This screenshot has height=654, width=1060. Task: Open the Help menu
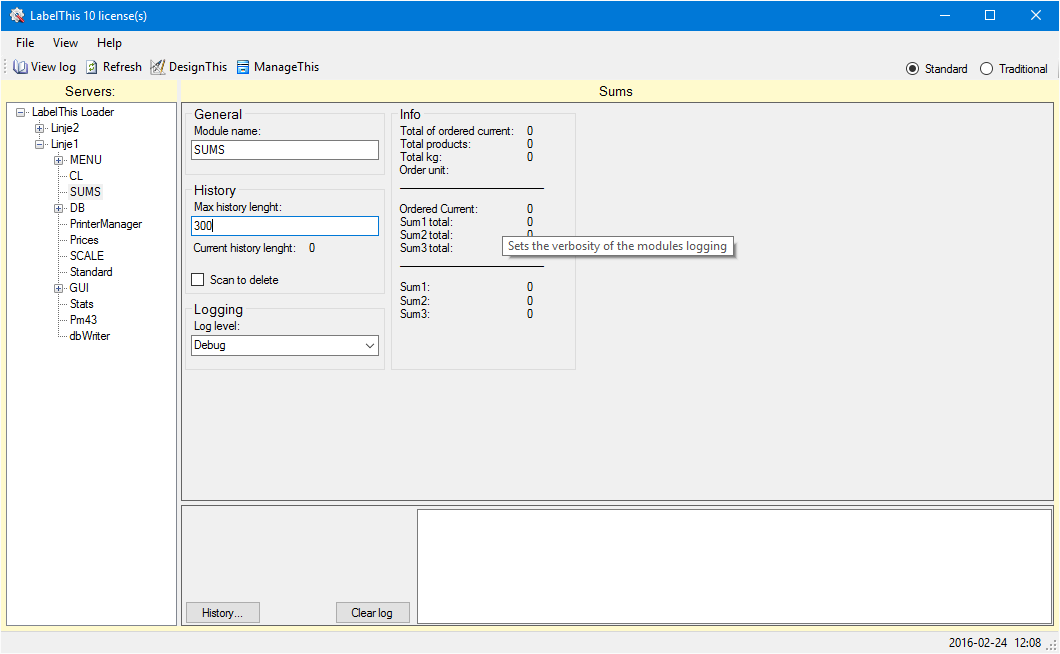(x=109, y=43)
